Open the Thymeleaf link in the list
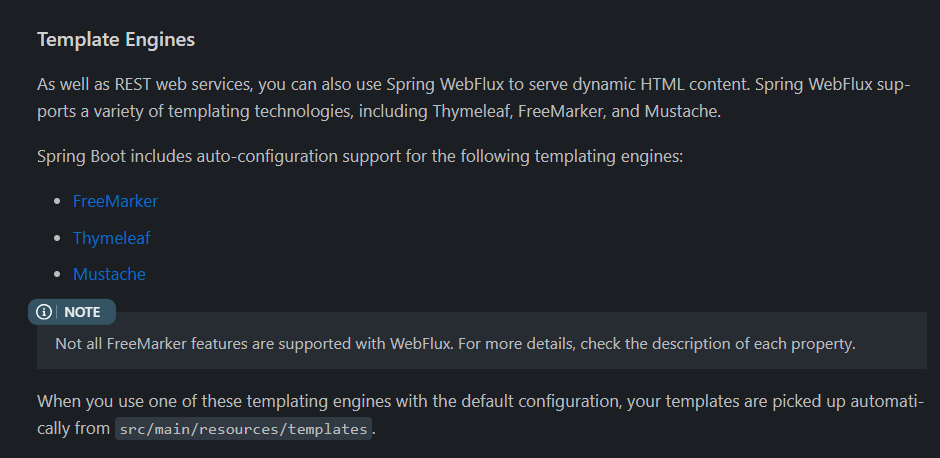 111,238
